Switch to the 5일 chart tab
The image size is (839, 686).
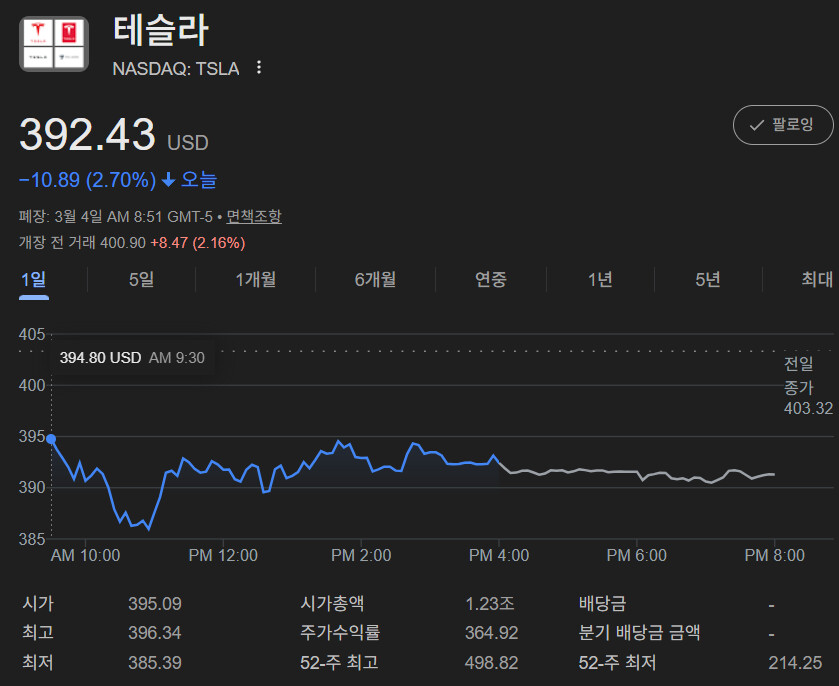coord(141,280)
